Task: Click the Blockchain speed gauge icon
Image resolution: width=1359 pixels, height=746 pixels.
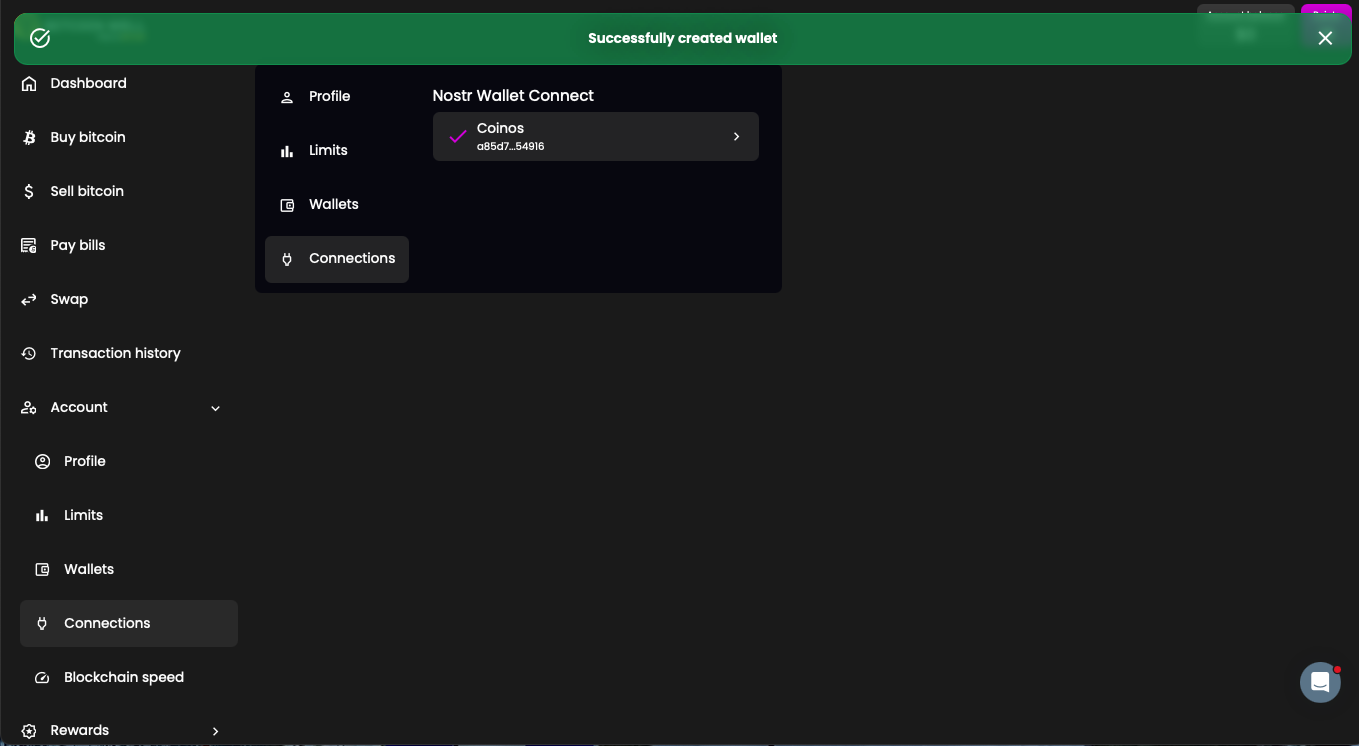Action: click(x=42, y=677)
